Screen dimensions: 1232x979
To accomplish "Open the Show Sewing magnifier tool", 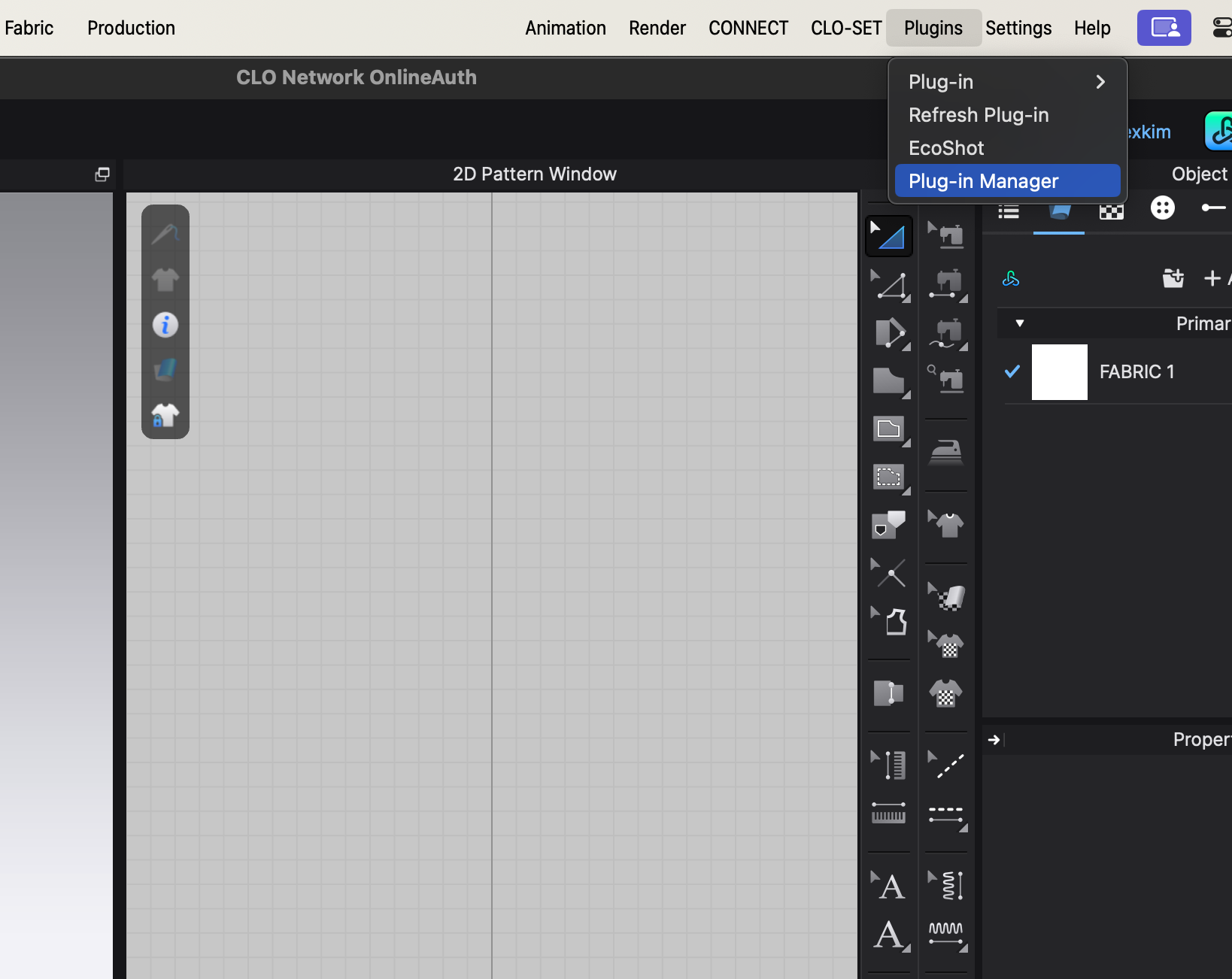I will click(946, 380).
